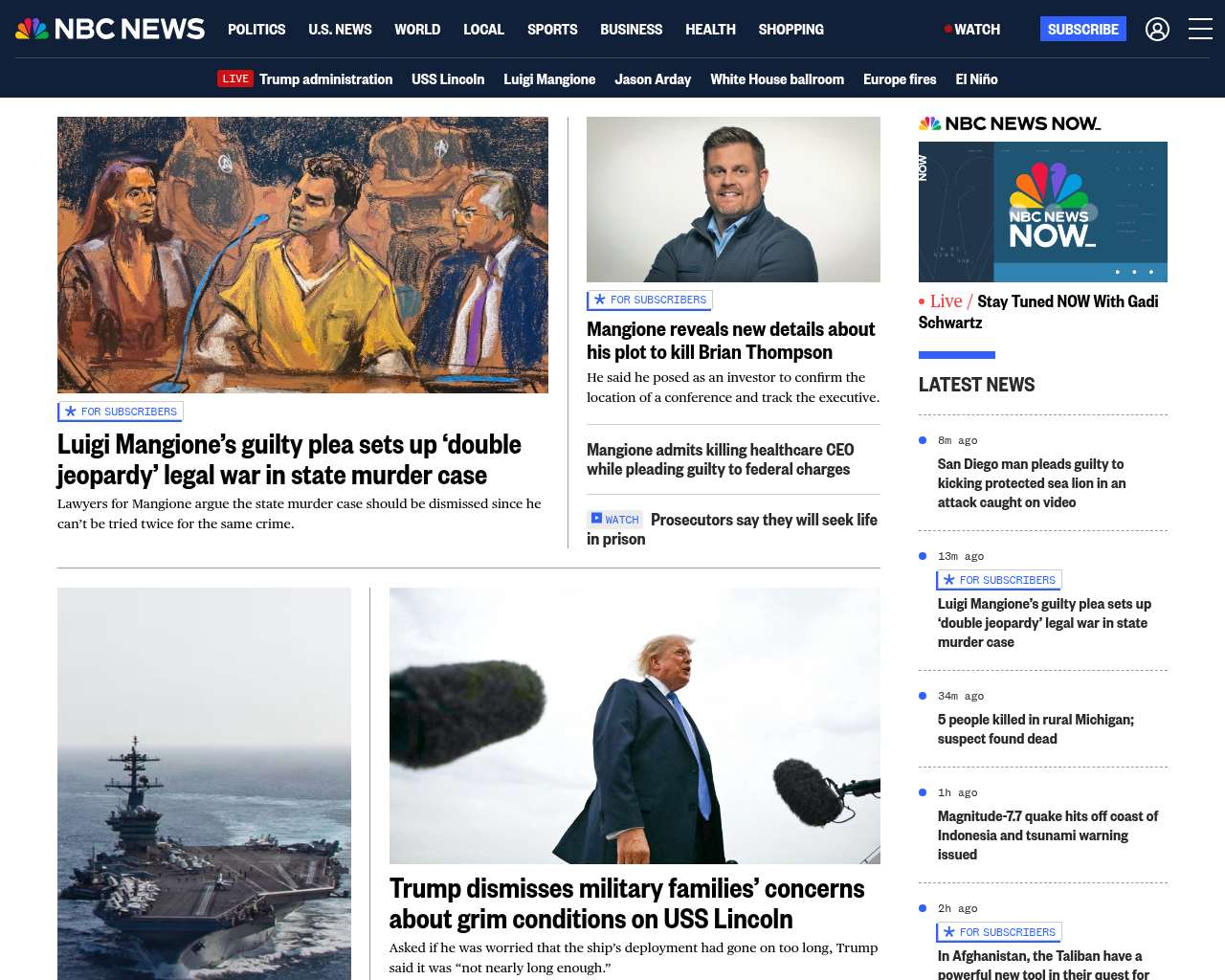Open 'Mangione admits killing healthcare CEO' story

[x=720, y=459]
